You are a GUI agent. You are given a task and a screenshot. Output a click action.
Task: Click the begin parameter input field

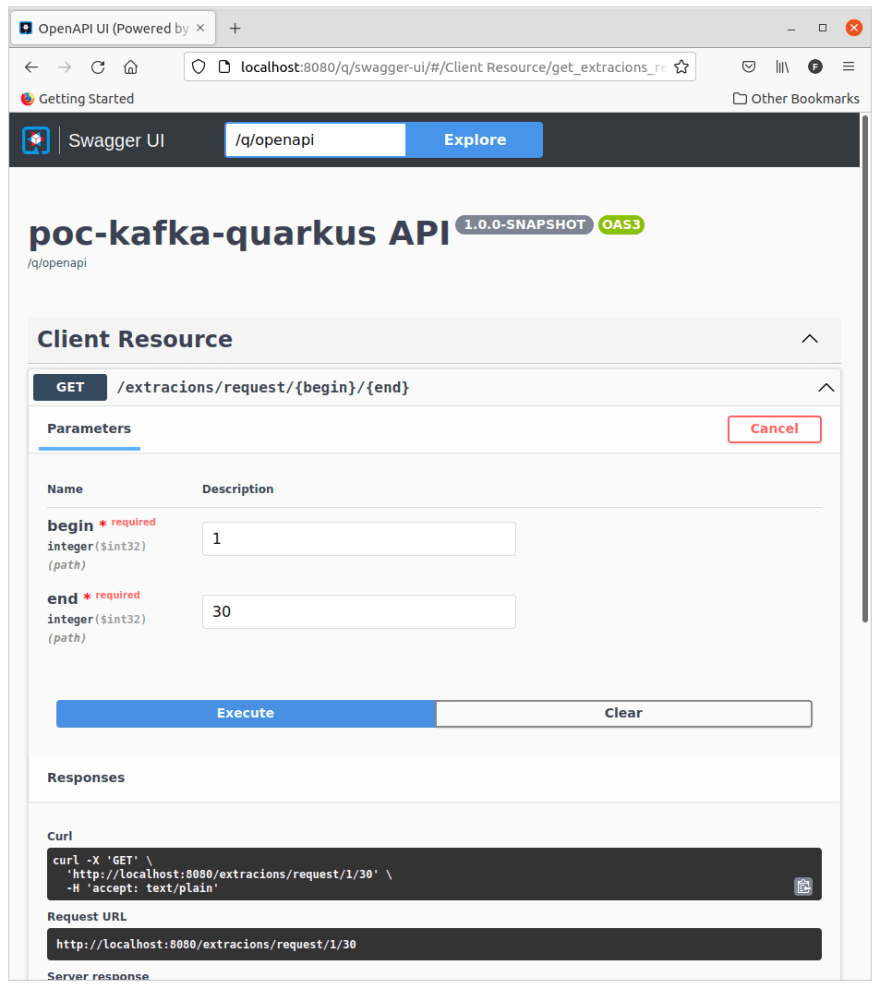click(358, 539)
